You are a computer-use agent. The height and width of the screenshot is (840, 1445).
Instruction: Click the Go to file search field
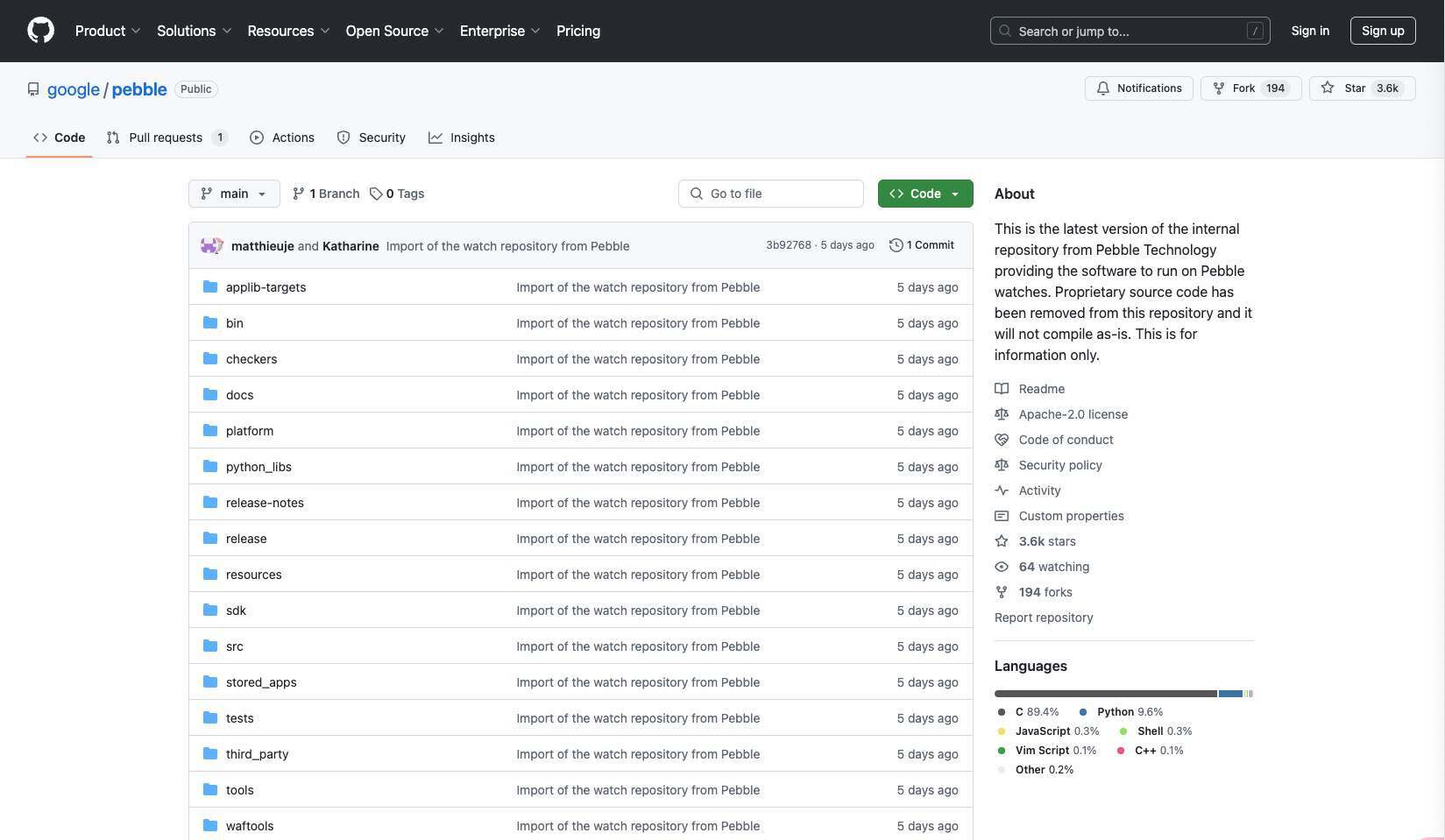point(771,194)
